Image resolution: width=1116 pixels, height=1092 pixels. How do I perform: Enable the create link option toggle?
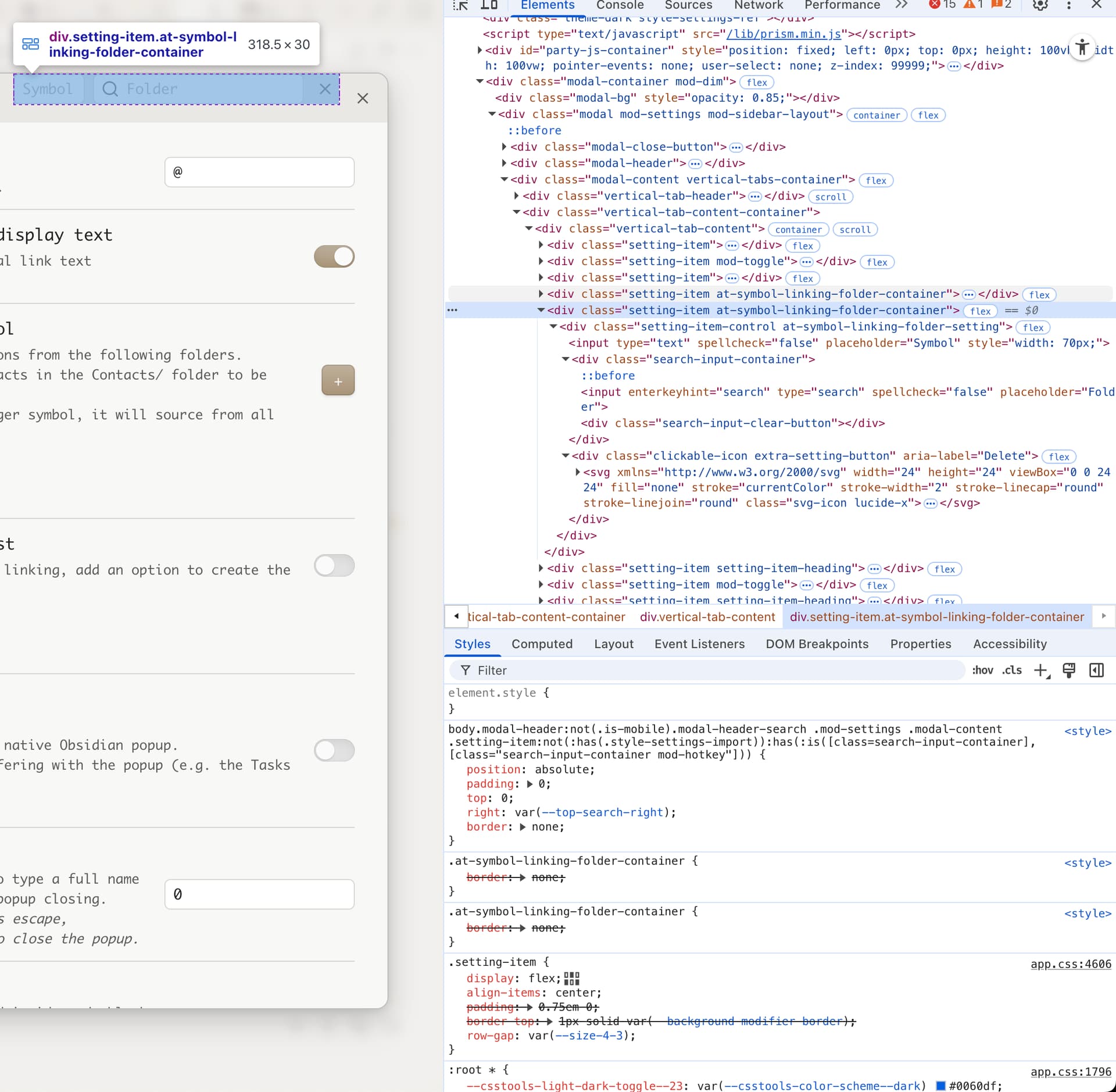click(334, 565)
